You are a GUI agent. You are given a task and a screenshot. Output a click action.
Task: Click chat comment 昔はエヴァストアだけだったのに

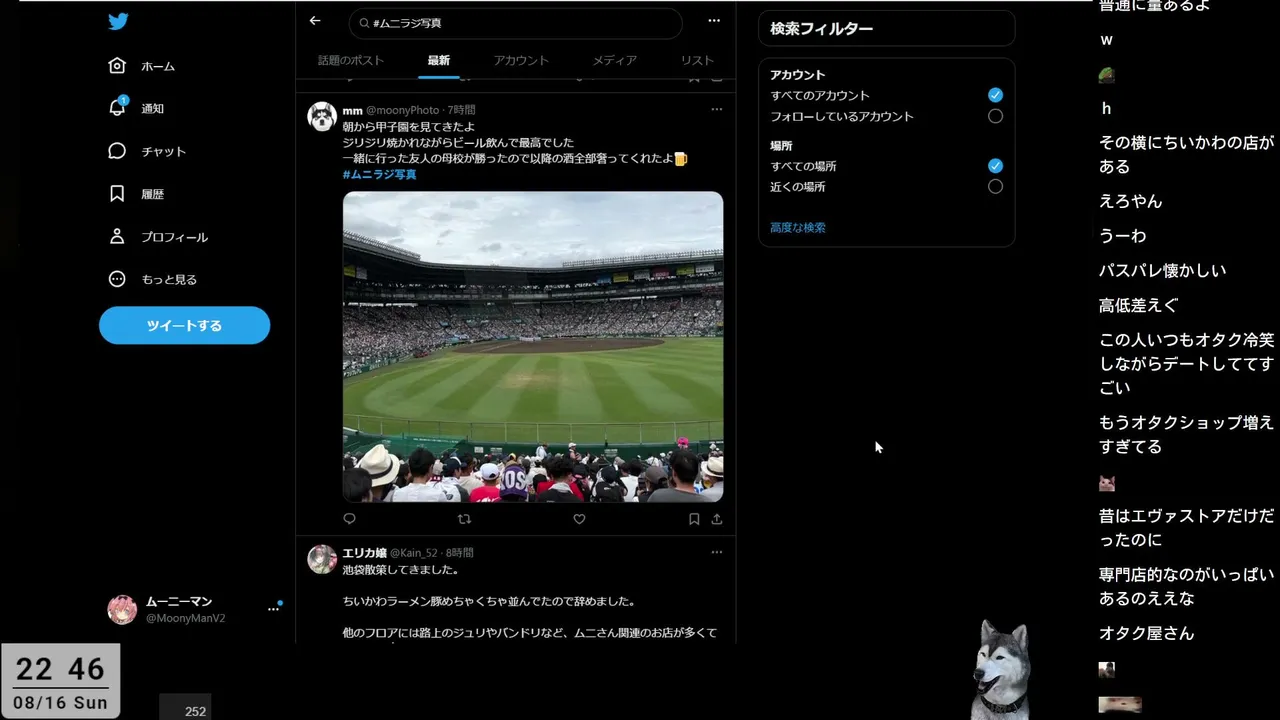pyautogui.click(x=1186, y=528)
